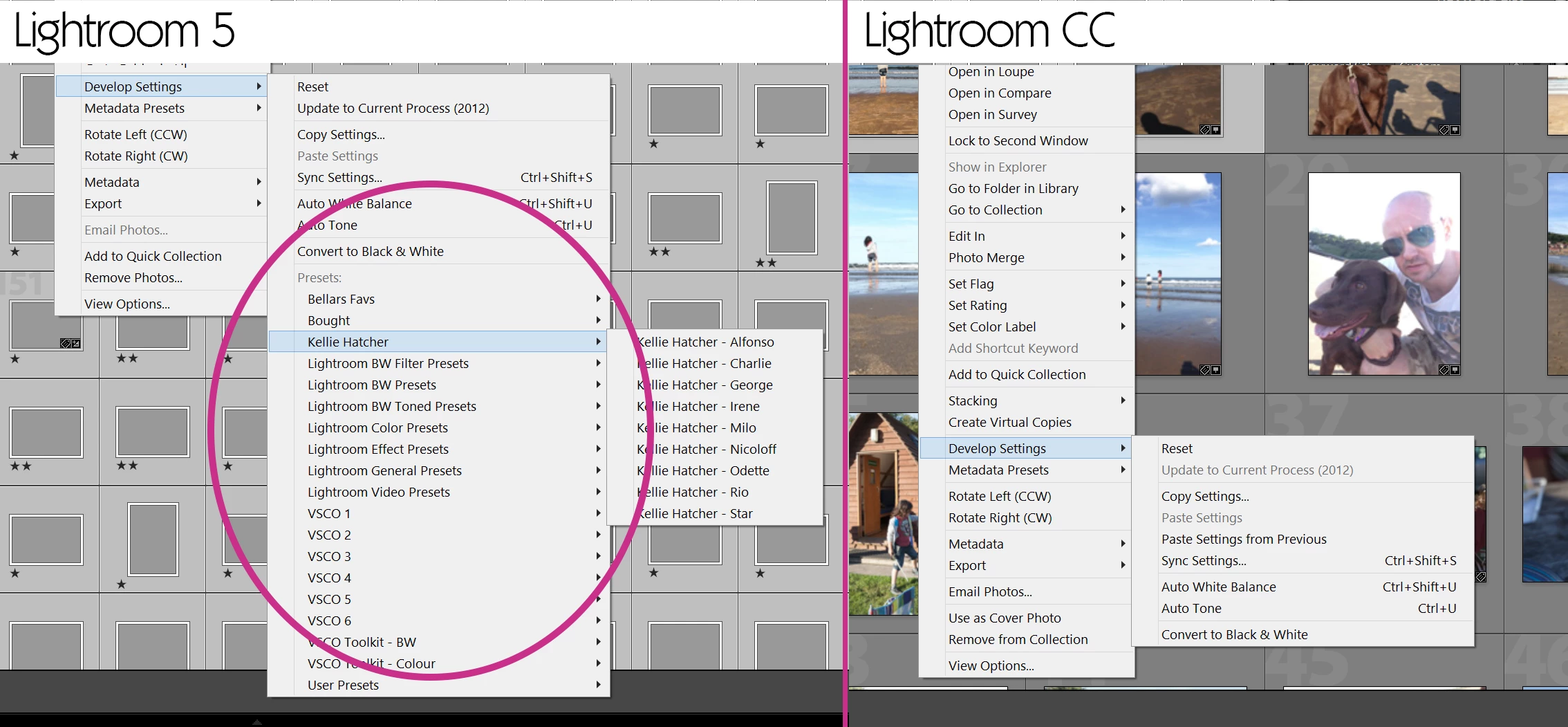Select wooden beach hut photo thumbnail
The image size is (1568, 727).
pyautogui.click(x=884, y=514)
